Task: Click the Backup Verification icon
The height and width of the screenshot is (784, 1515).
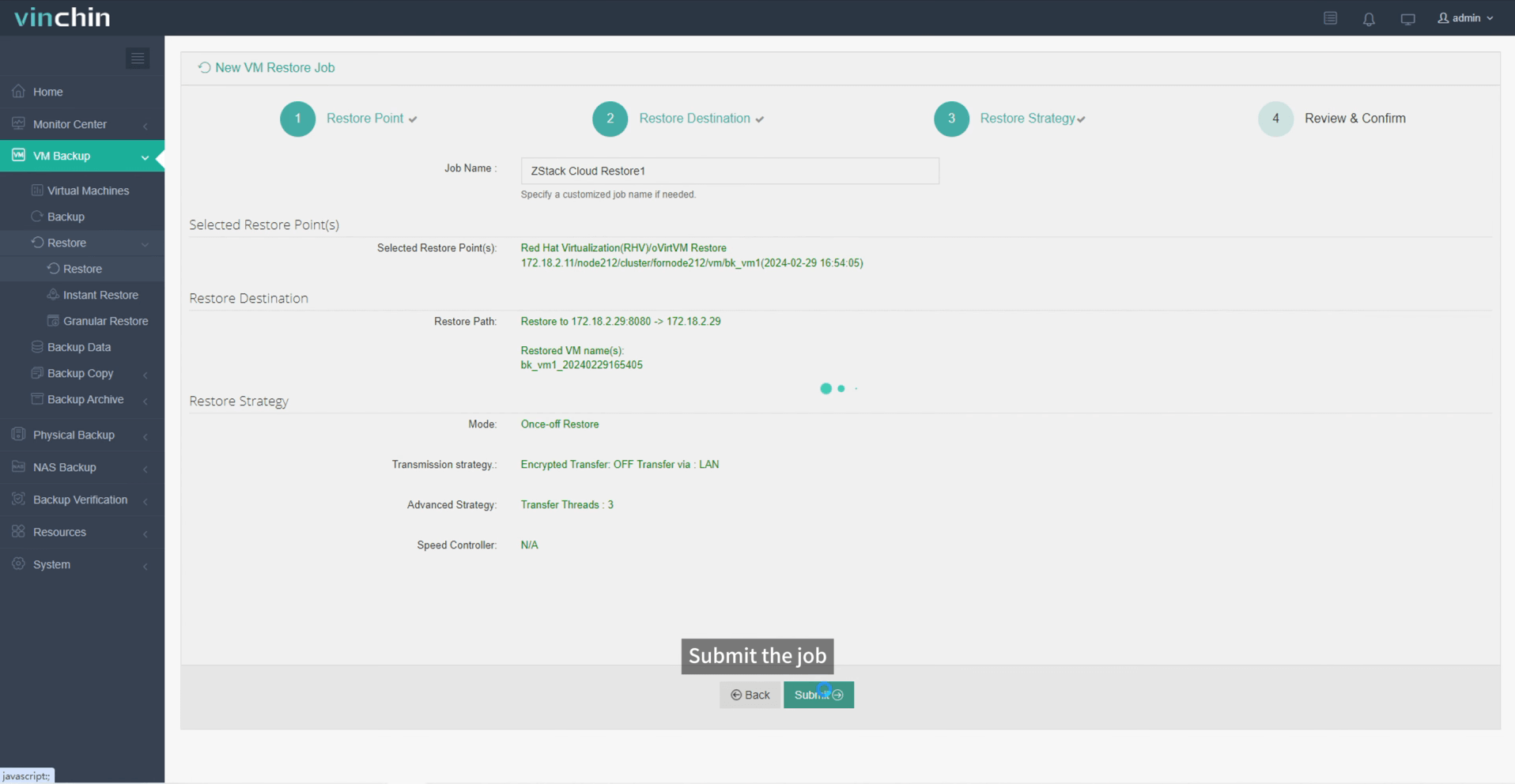Action: pyautogui.click(x=18, y=499)
